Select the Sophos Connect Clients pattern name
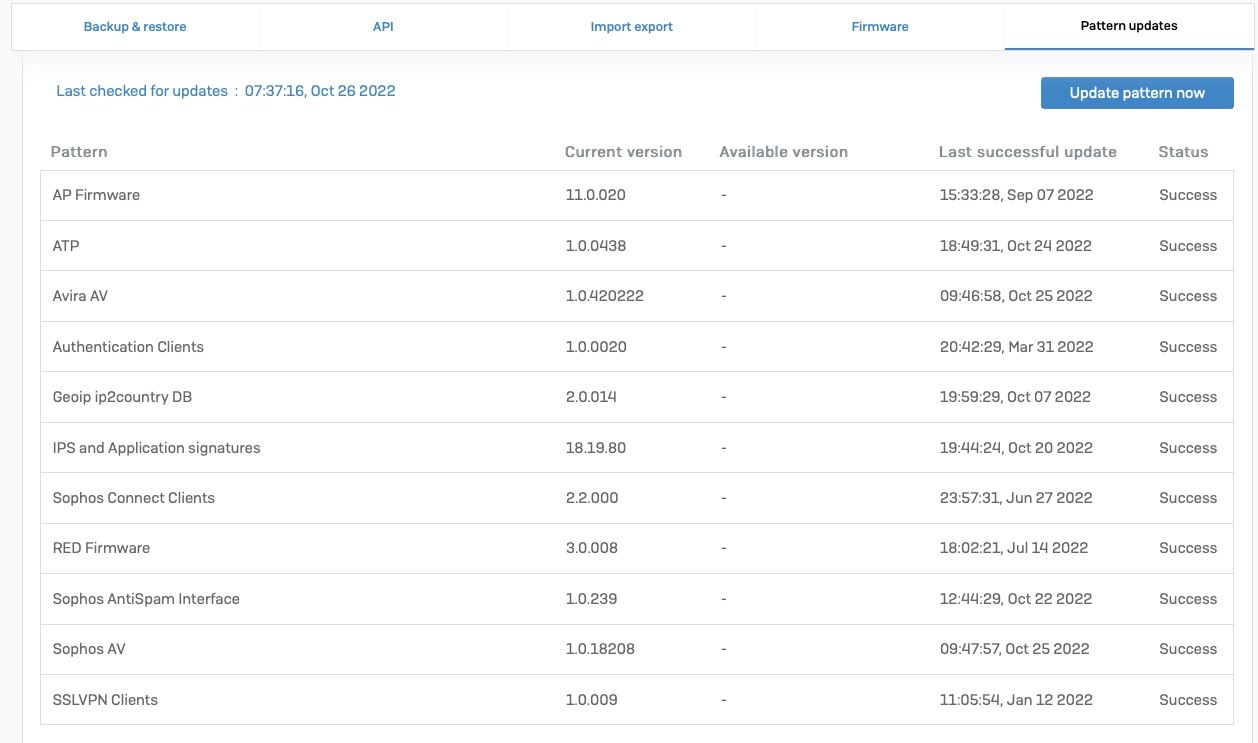1258x743 pixels. (134, 498)
